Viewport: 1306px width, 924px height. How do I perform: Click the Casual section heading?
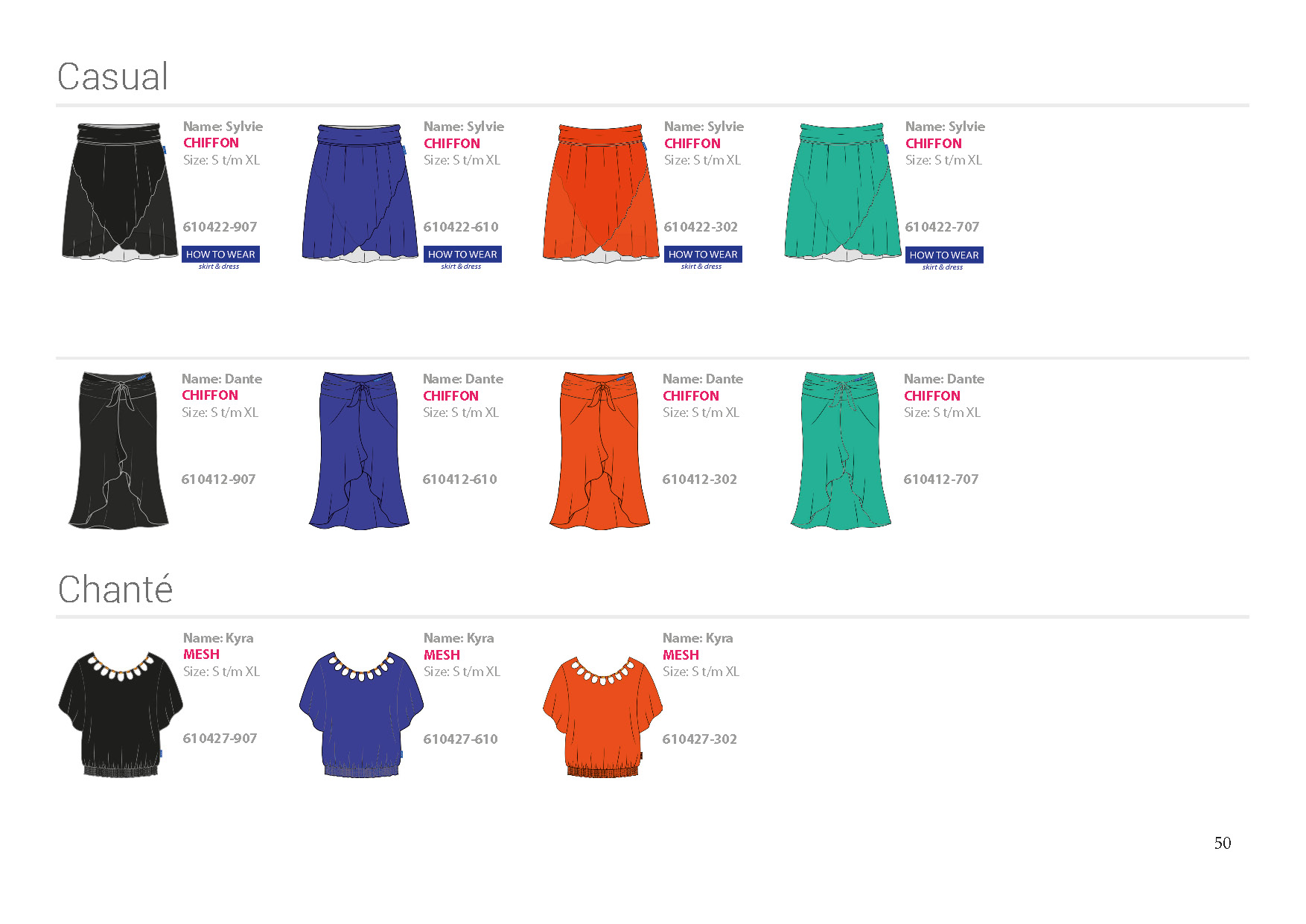click(x=113, y=77)
